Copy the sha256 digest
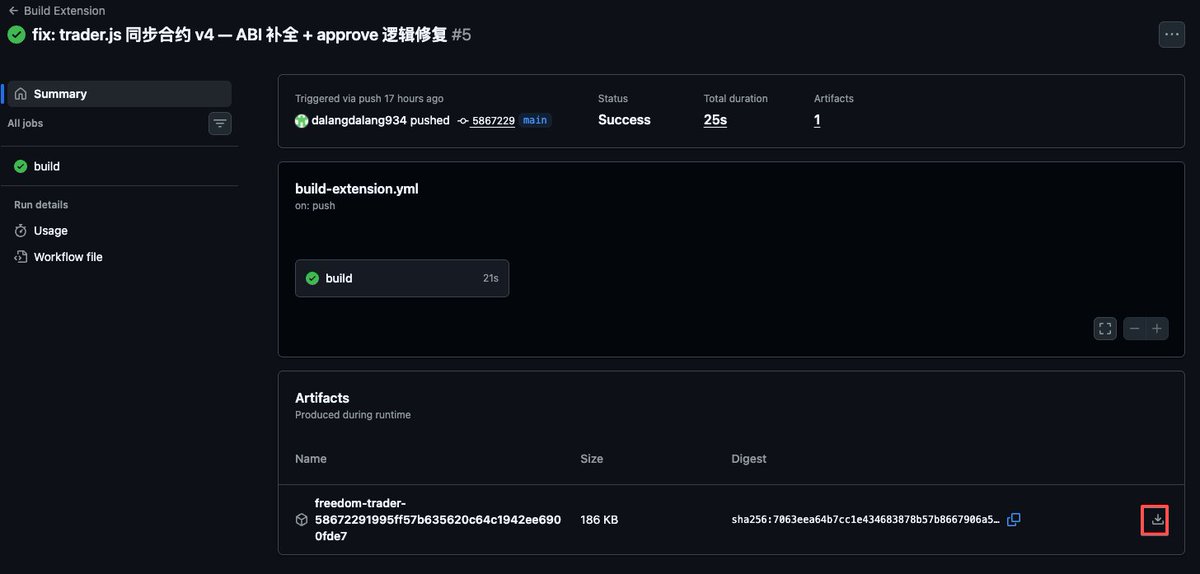The height and width of the screenshot is (574, 1200). [1014, 519]
